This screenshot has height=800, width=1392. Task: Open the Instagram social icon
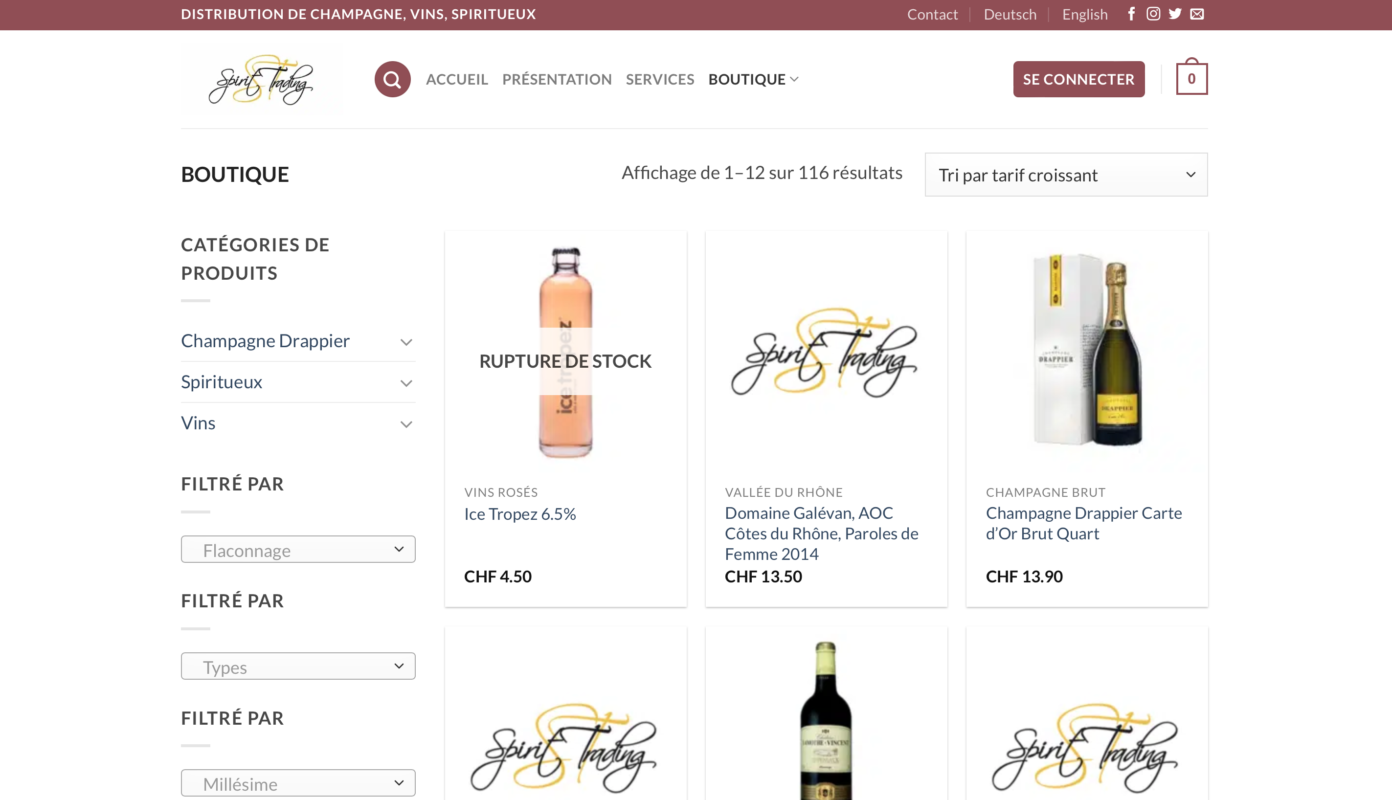1153,14
